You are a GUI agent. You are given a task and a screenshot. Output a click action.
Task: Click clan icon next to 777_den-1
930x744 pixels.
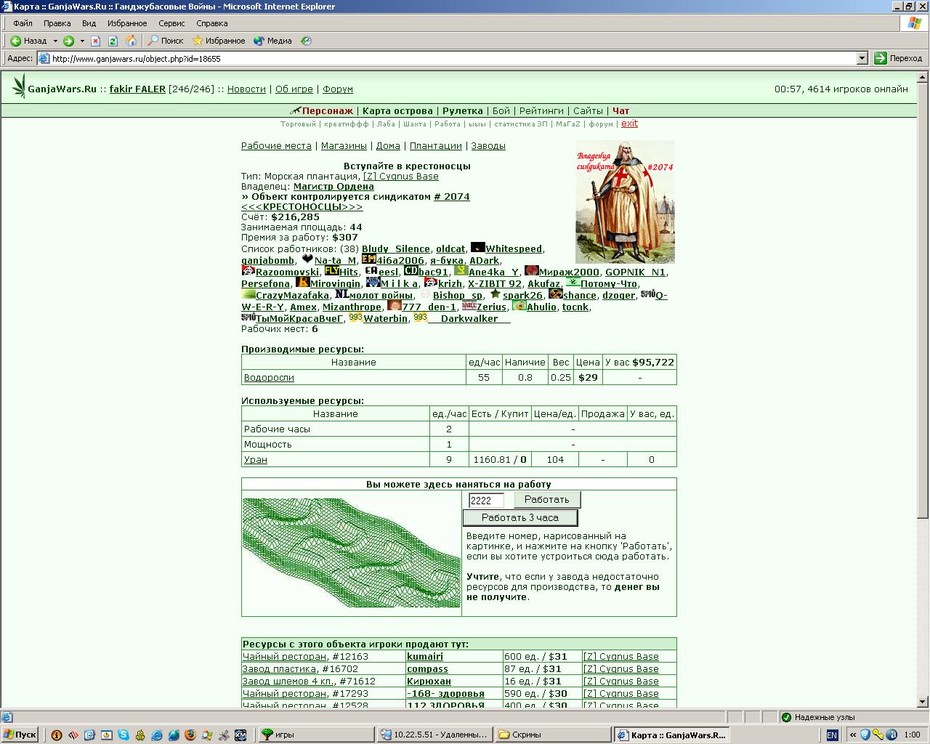pos(394,306)
